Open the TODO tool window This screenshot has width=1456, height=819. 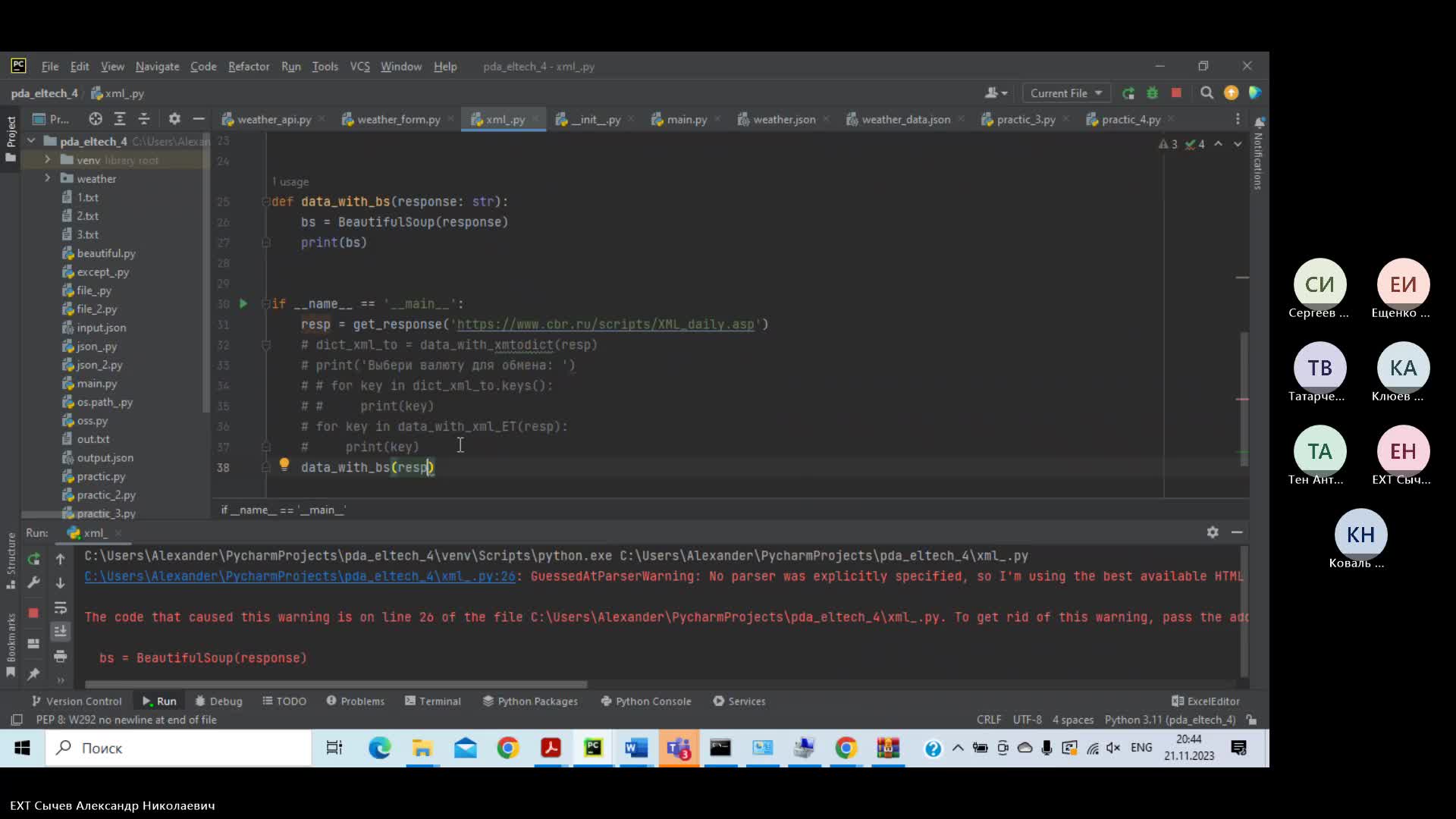click(x=284, y=701)
